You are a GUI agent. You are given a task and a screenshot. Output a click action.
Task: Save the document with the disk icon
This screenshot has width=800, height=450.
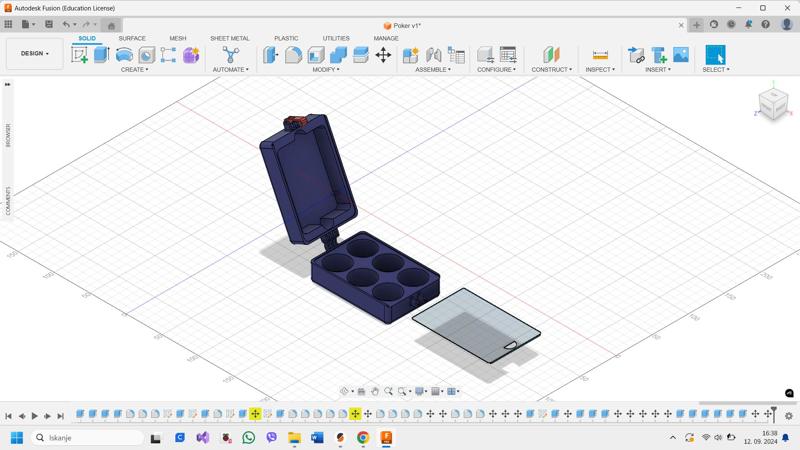point(49,24)
